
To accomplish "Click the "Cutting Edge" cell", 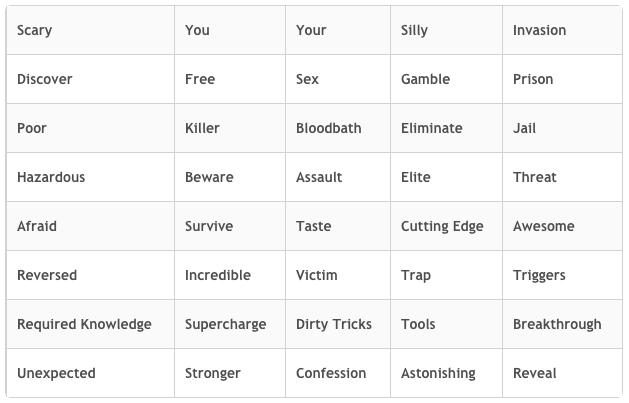I will click(x=442, y=226).
